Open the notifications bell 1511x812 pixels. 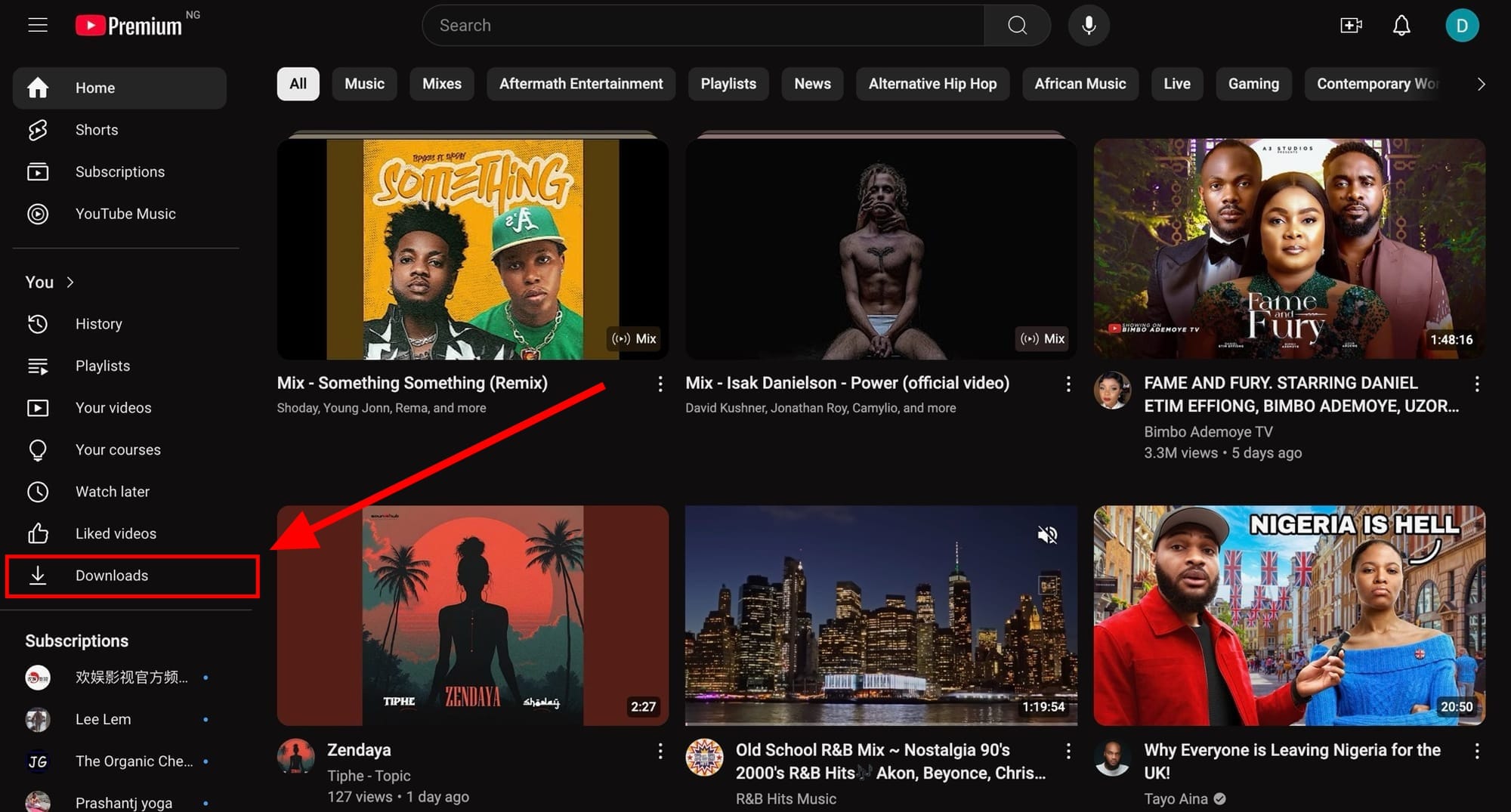tap(1401, 26)
